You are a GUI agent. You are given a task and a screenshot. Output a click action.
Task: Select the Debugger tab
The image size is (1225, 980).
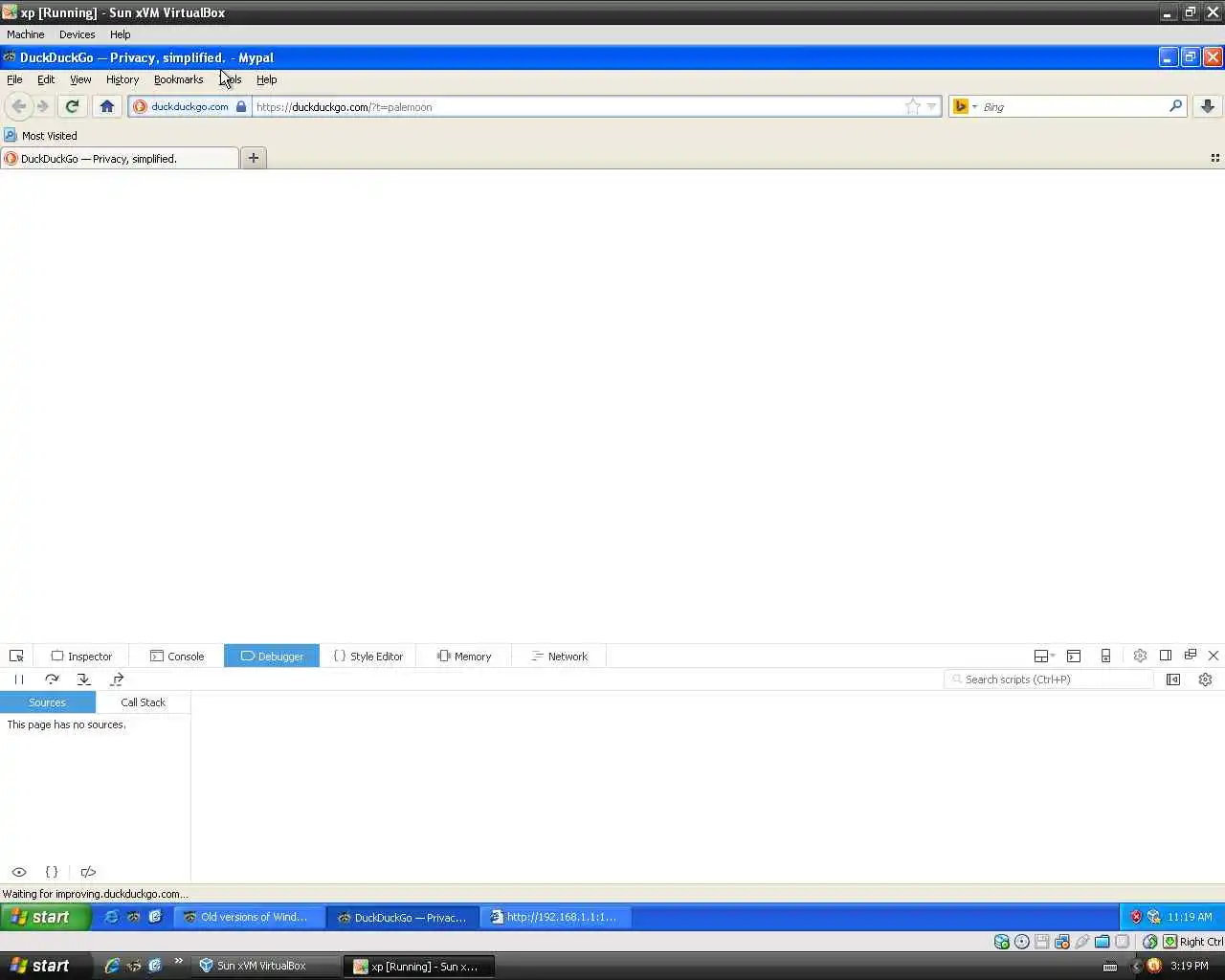[x=272, y=656]
